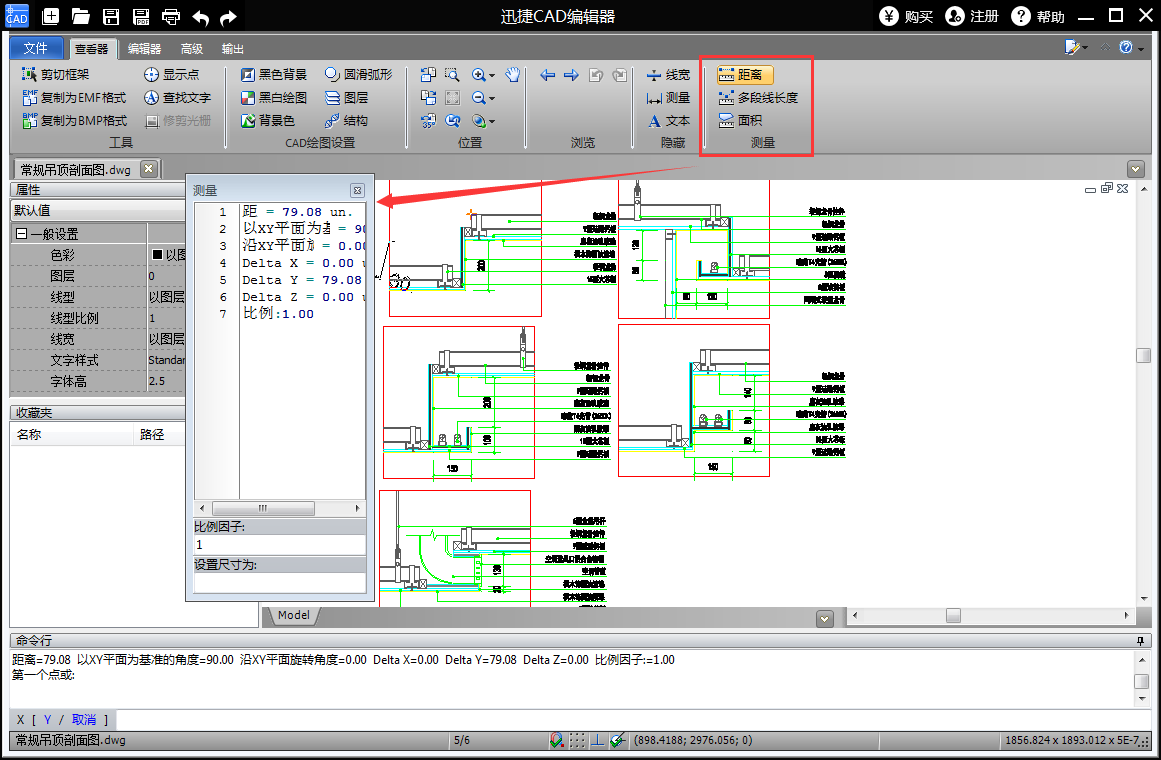Click the 购买 purchase button
This screenshot has width=1161, height=760.
(x=906, y=17)
